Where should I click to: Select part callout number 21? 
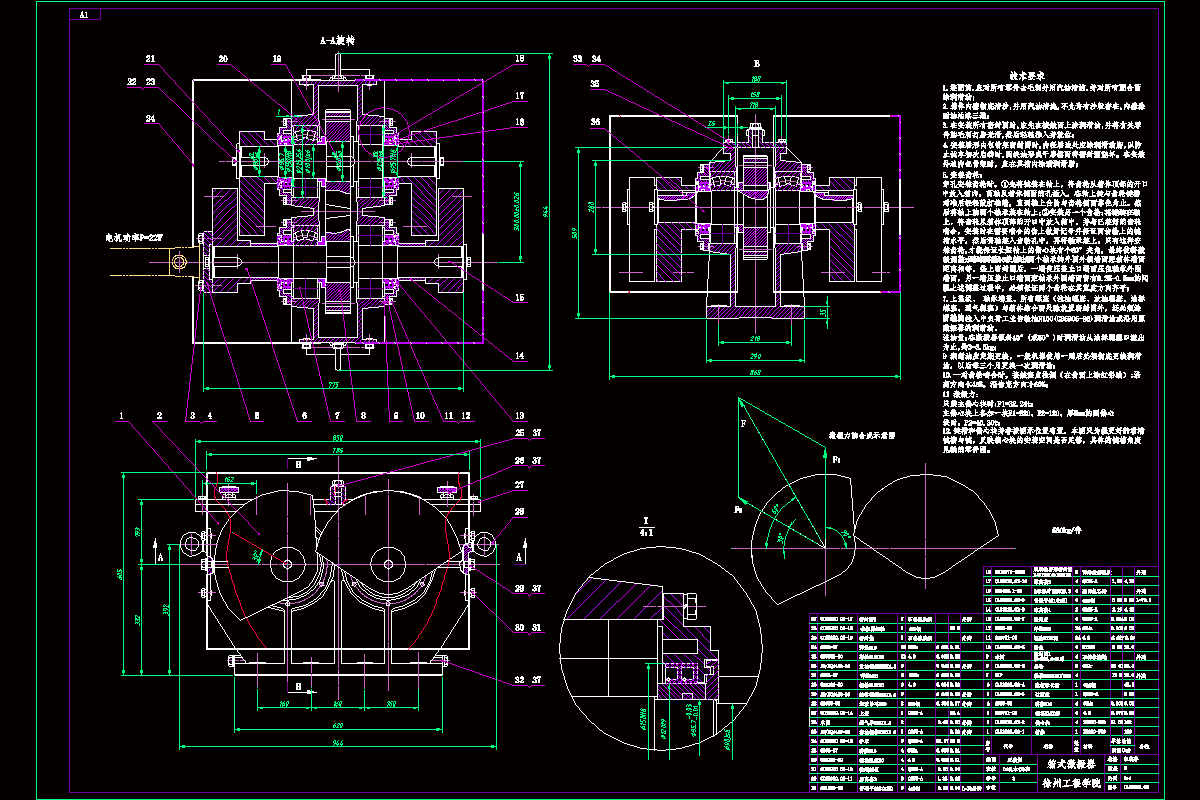152,57
